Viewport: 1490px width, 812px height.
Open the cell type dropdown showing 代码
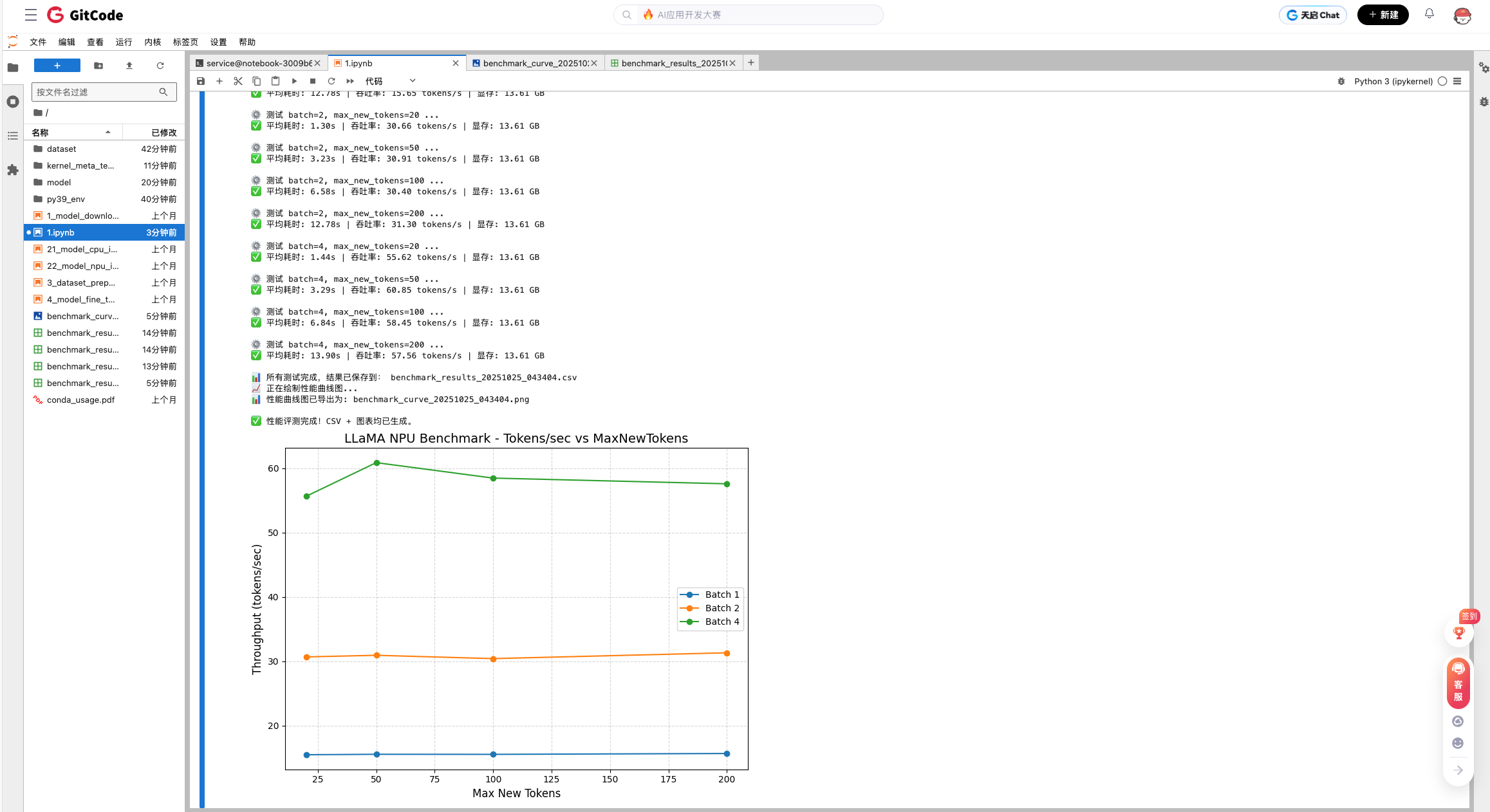(x=390, y=81)
